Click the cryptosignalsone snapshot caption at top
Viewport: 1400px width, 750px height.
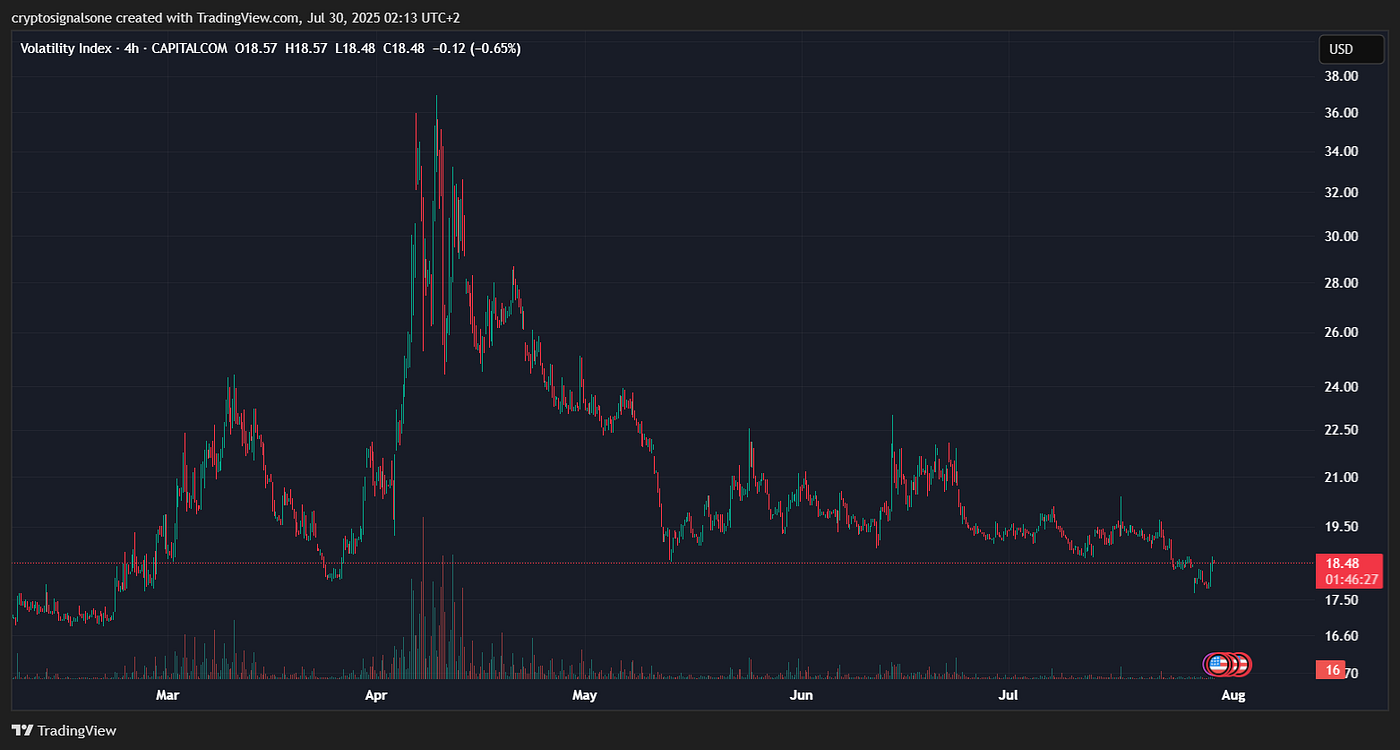pos(236,17)
